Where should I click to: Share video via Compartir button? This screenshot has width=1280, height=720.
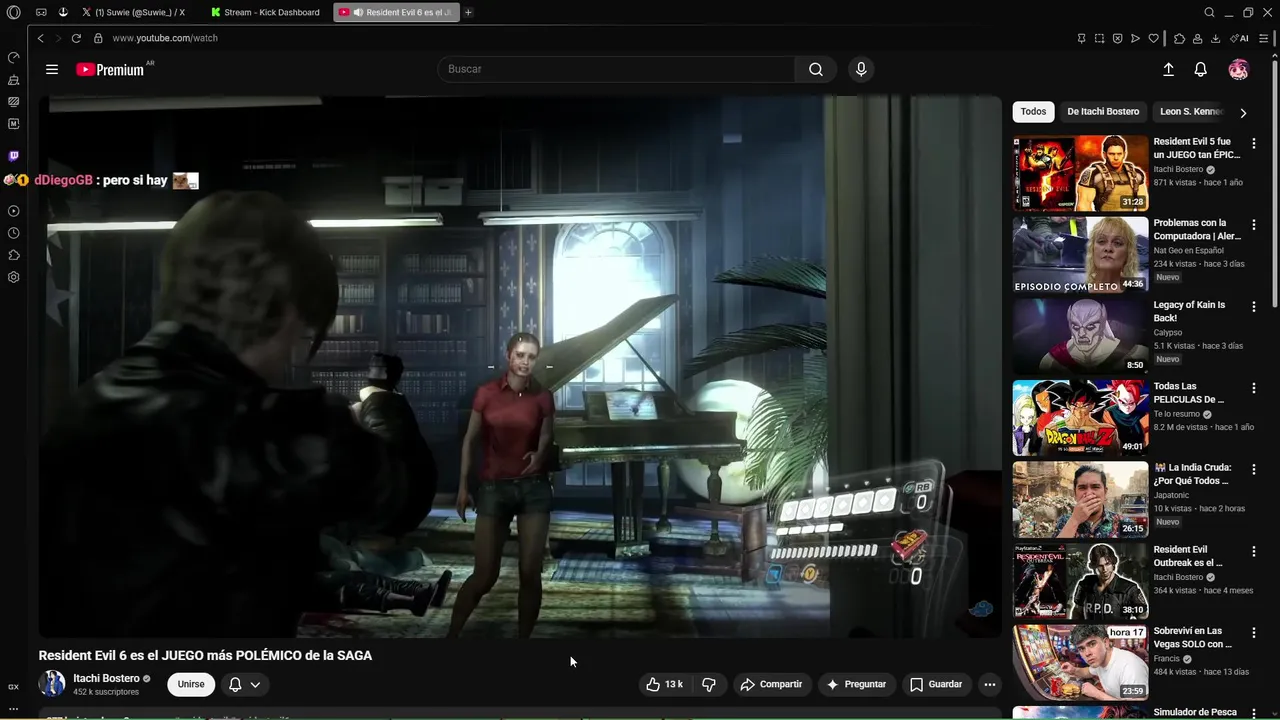(x=771, y=684)
